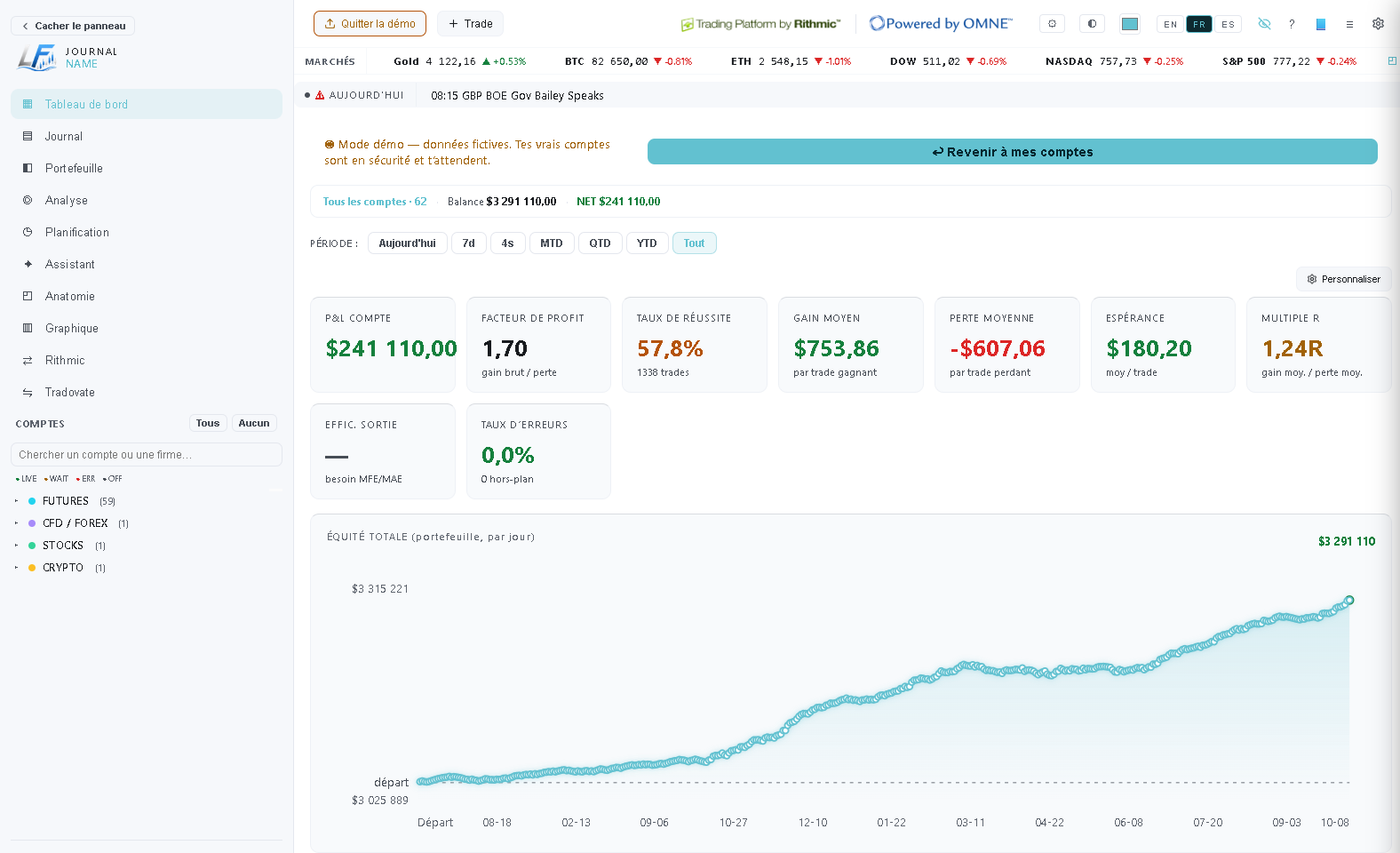Select the FR language option

click(1199, 24)
